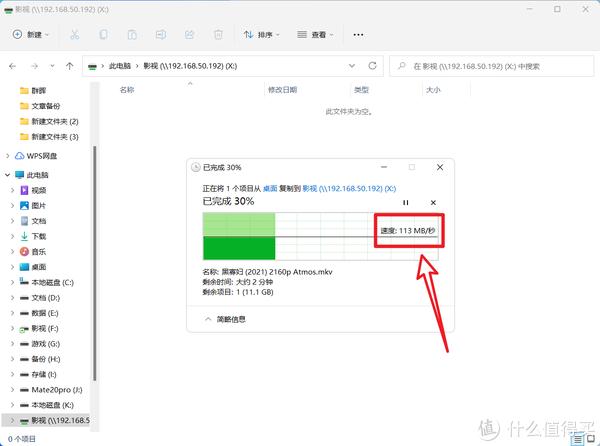Click the Delete trash icon in toolbar
The image size is (600, 446).
[218, 35]
